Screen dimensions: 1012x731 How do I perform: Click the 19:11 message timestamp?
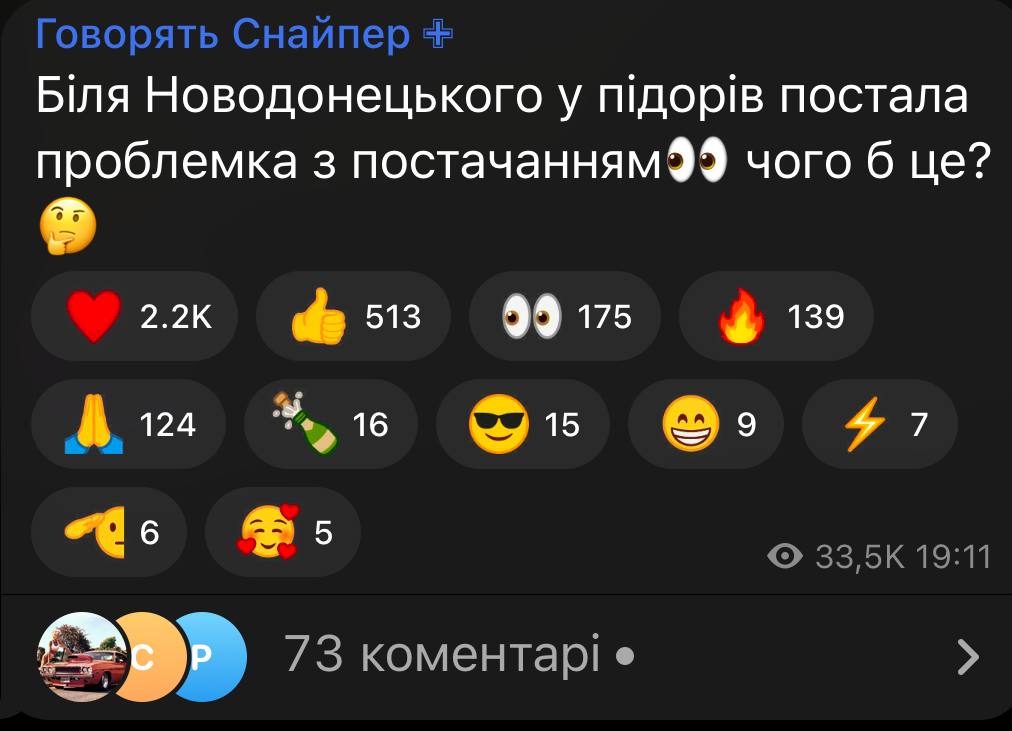pos(953,556)
